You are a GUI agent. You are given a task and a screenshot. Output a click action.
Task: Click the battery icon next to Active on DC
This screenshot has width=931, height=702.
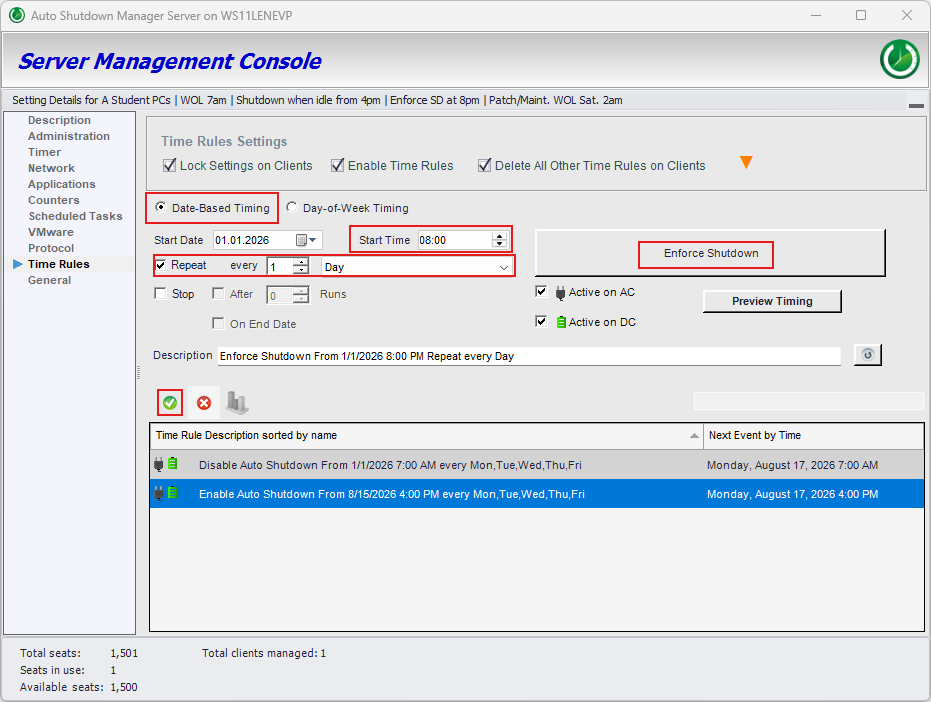(561, 322)
